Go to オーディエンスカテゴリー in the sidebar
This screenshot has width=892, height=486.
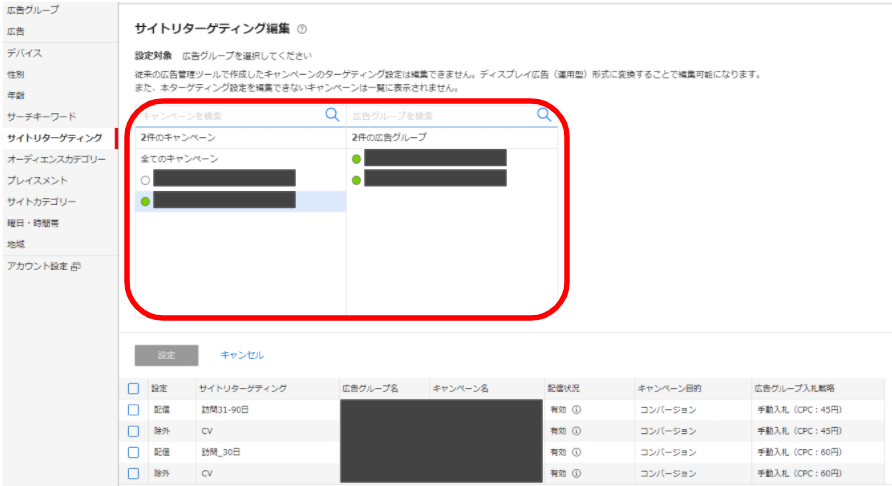56,159
